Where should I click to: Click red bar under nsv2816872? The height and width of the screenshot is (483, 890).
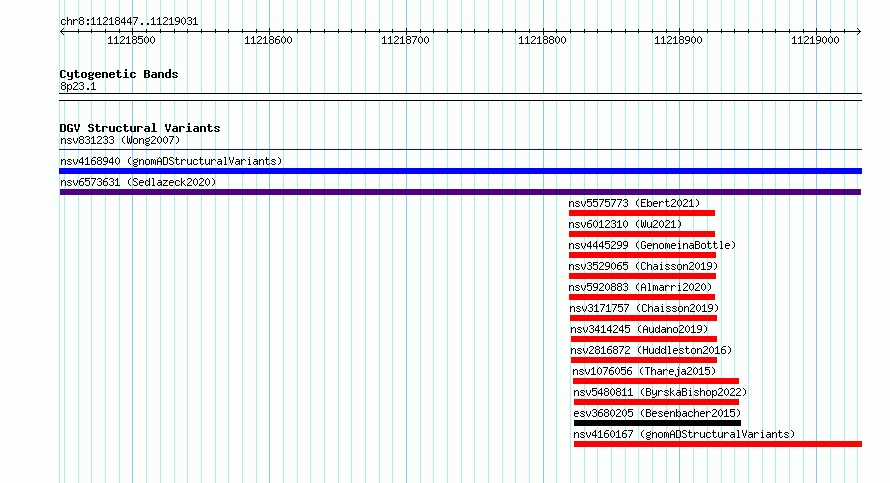[644, 360]
